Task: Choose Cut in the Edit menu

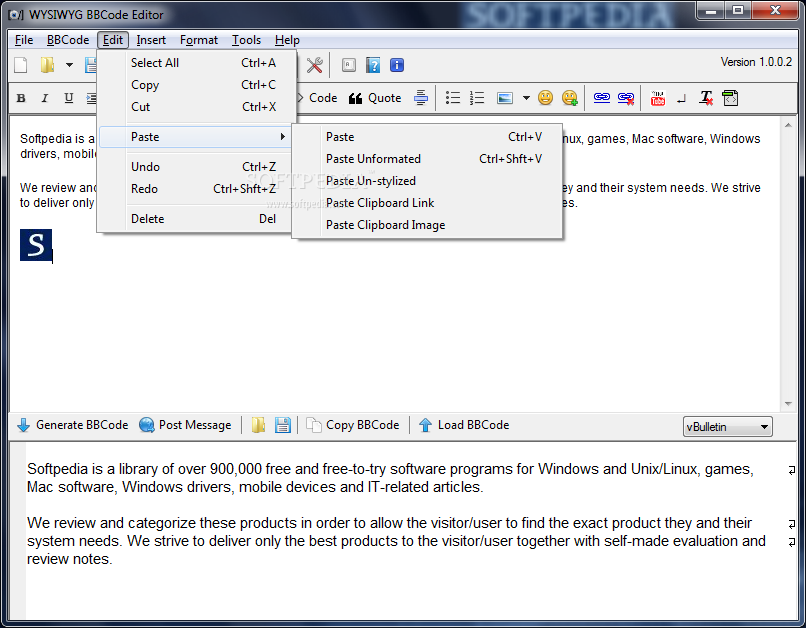Action: (x=197, y=107)
